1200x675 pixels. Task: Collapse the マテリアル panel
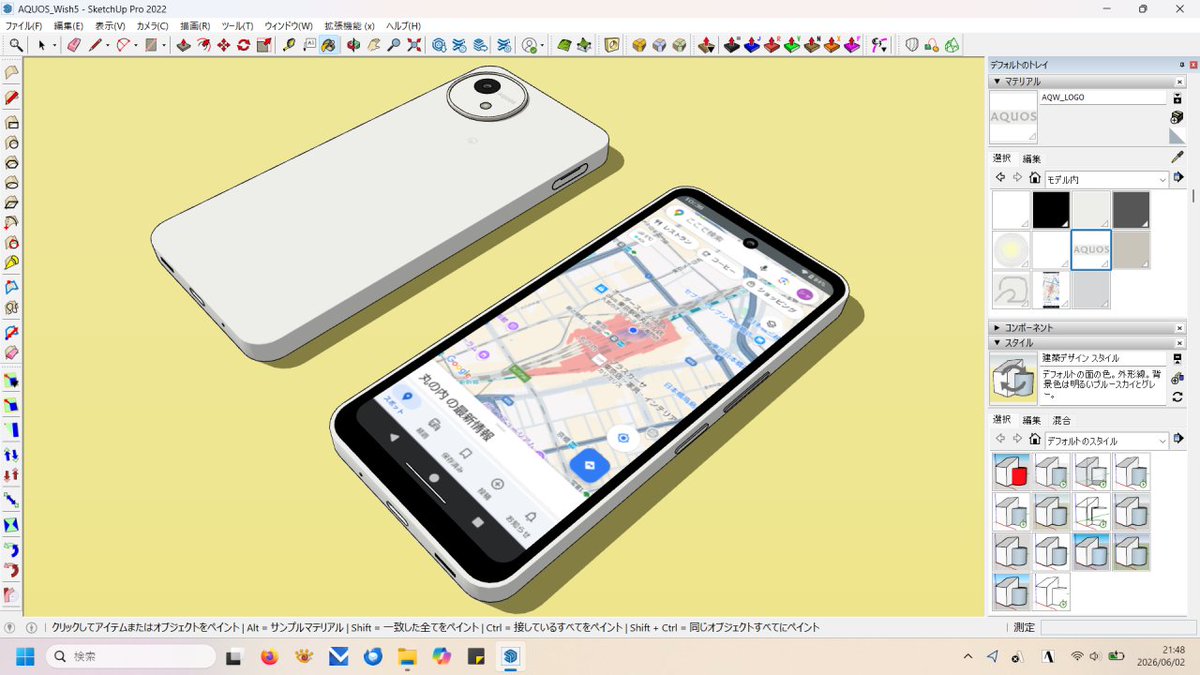click(996, 81)
